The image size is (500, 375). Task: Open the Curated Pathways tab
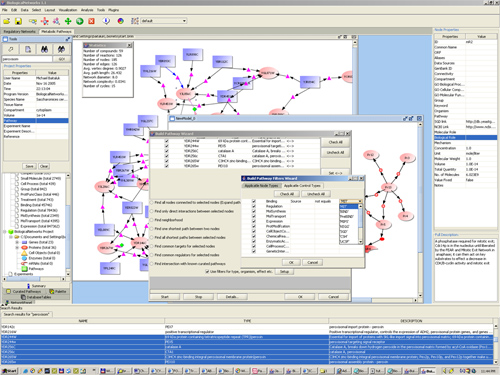24,291
